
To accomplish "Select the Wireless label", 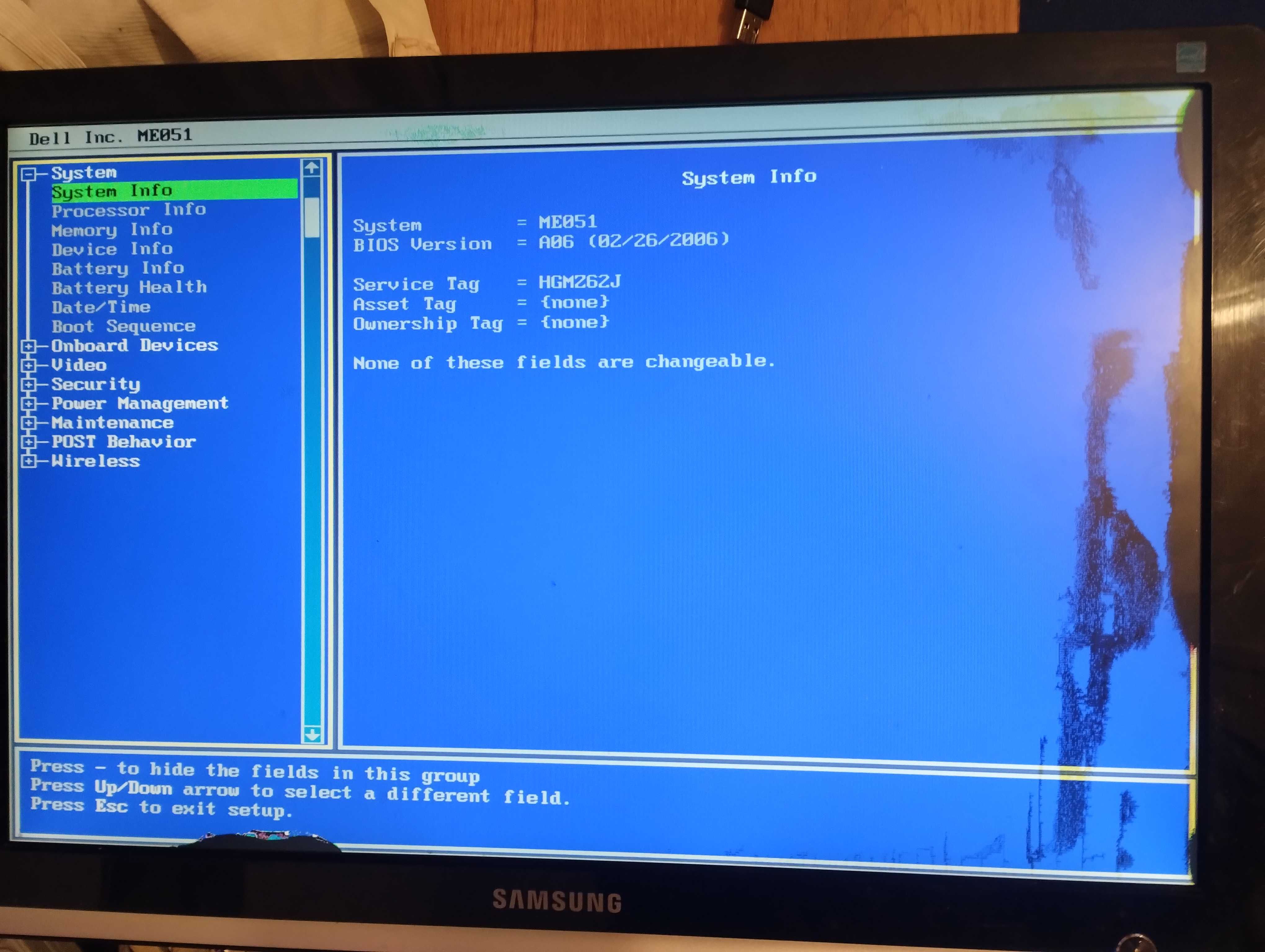I will (95, 461).
